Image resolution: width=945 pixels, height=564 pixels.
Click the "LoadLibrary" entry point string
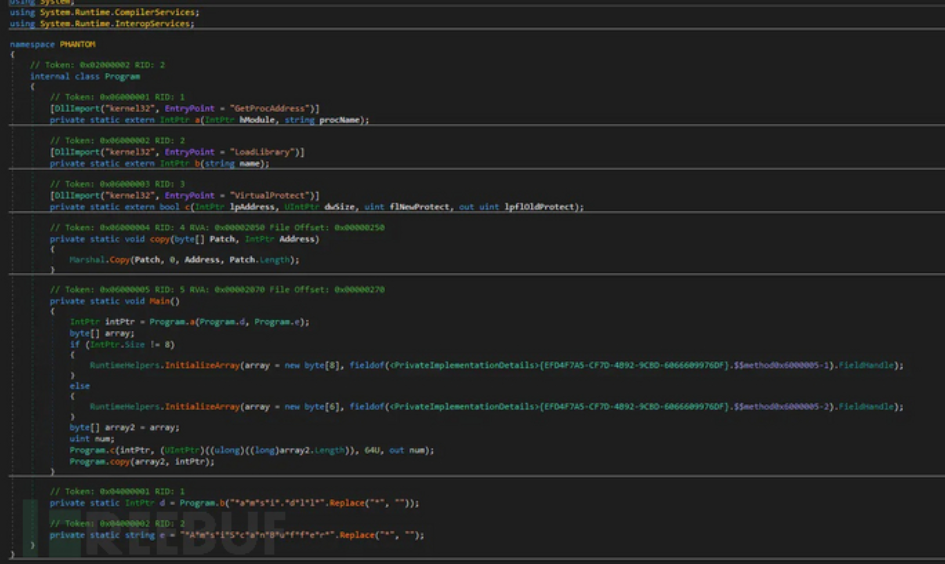(x=263, y=152)
